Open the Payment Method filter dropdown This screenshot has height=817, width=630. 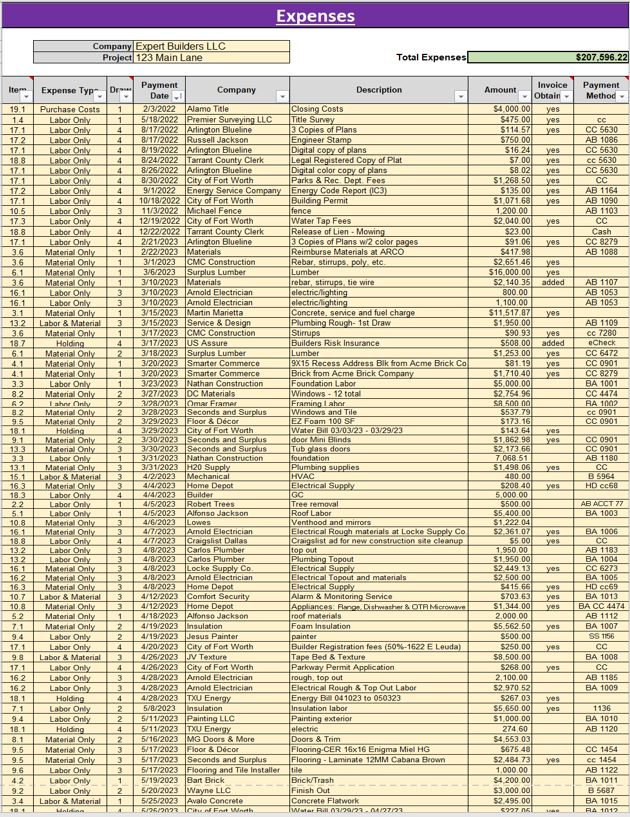pos(621,97)
